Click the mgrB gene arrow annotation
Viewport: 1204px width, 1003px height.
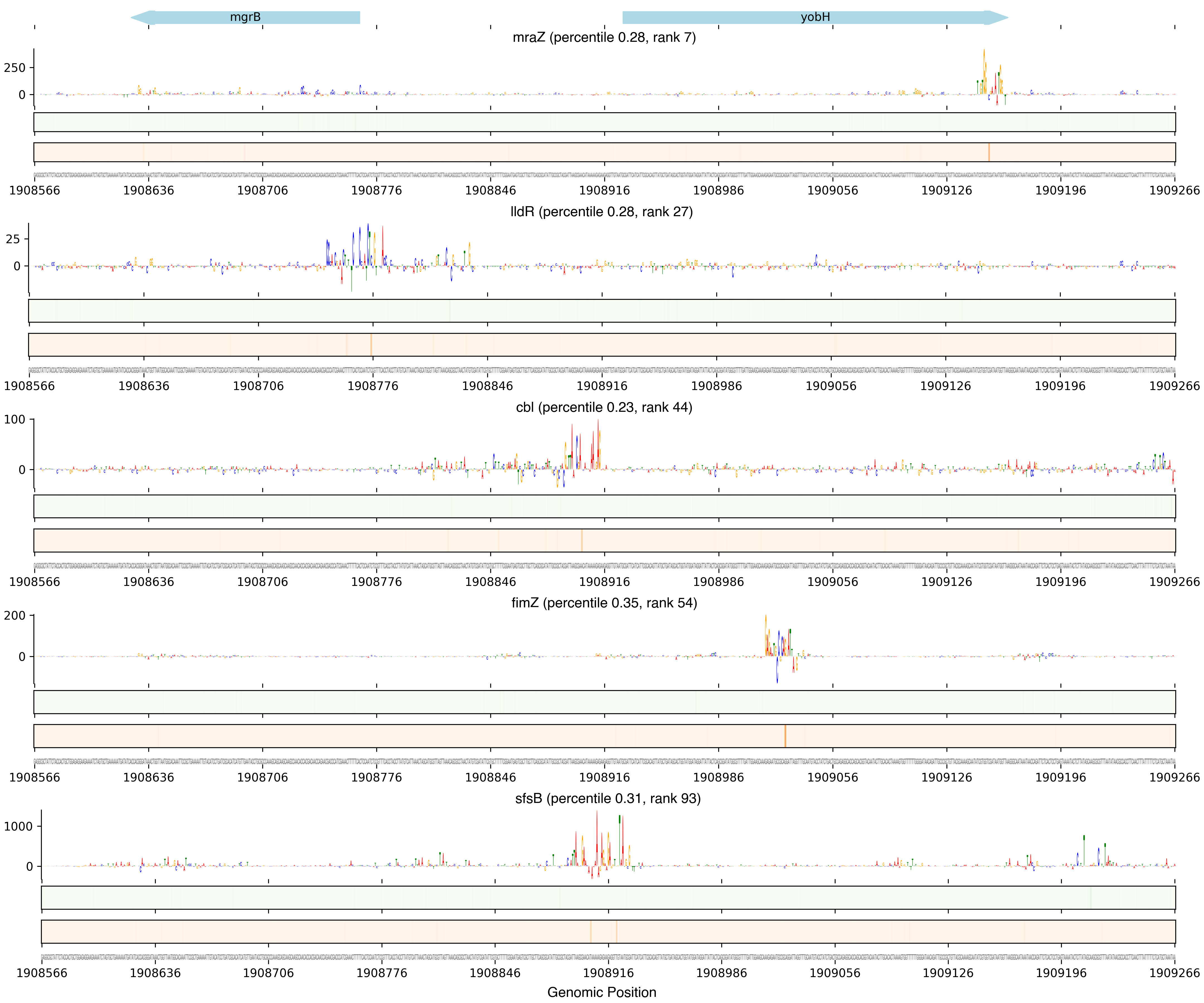245,17
